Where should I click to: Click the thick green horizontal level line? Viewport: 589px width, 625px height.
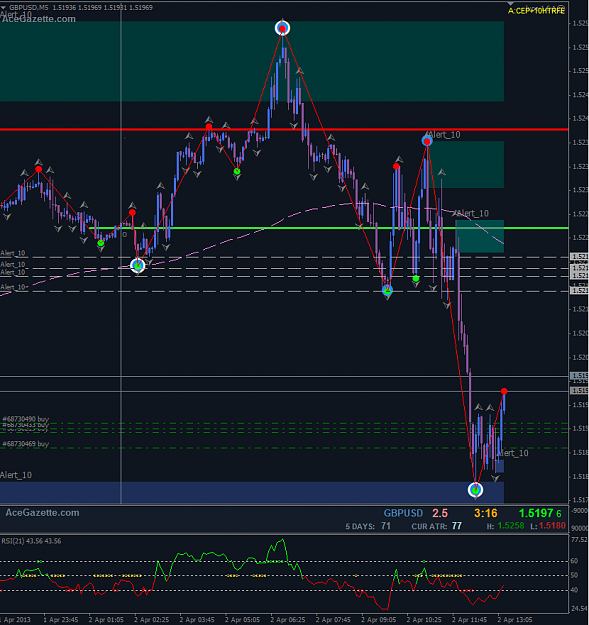point(329,228)
